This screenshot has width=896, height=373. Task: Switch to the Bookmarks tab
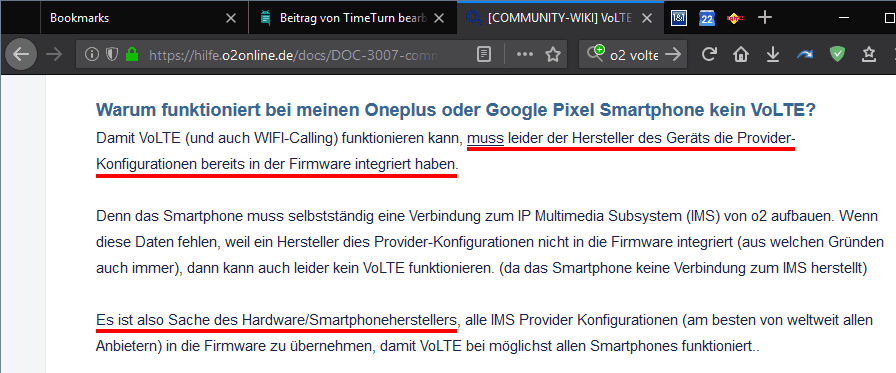click(144, 18)
